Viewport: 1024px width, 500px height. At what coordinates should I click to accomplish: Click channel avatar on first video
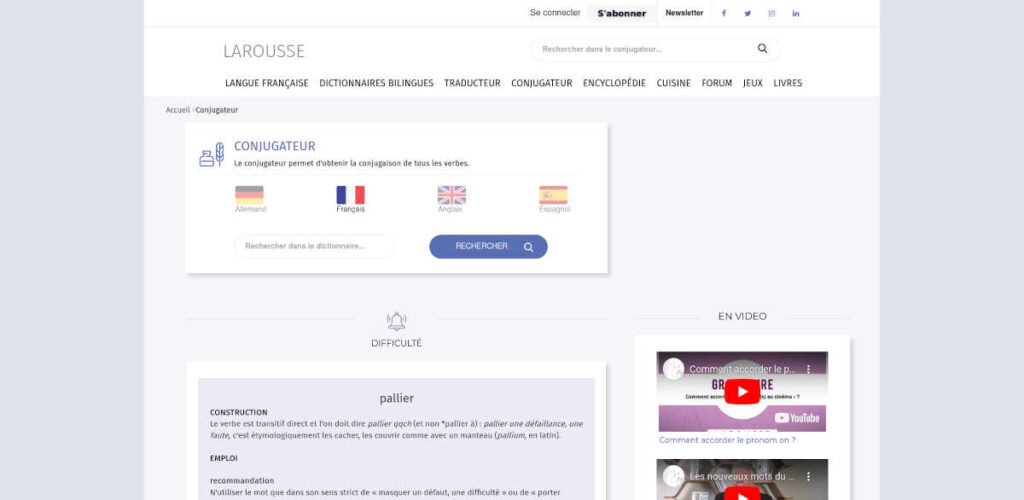pos(673,369)
